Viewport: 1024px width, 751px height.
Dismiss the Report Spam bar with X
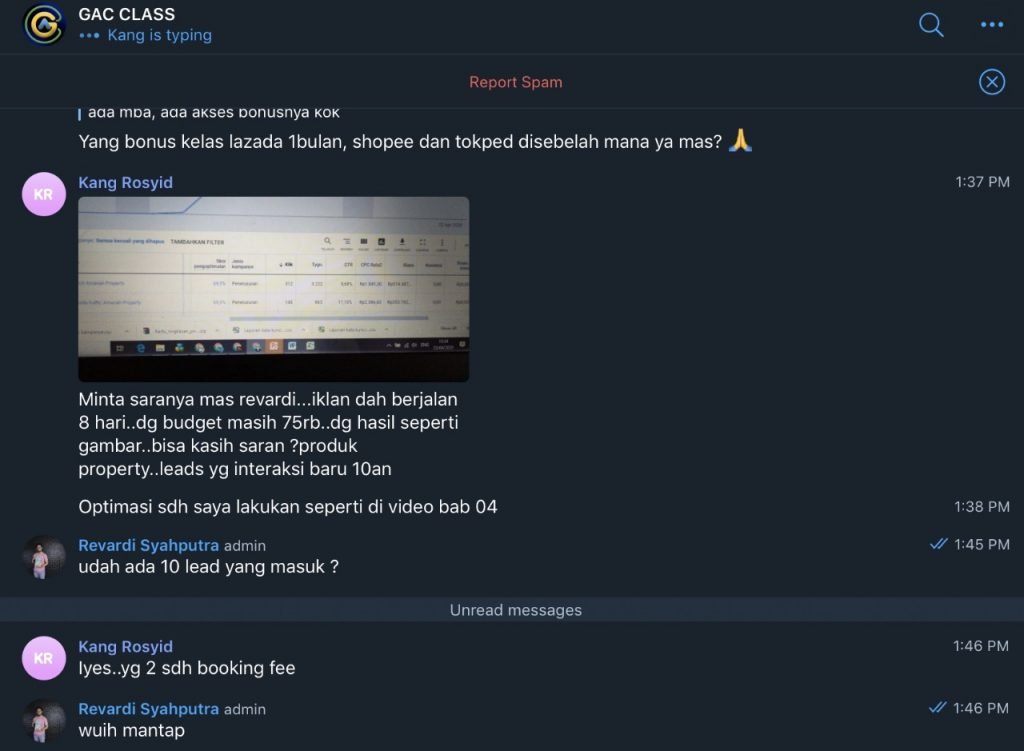pyautogui.click(x=991, y=82)
